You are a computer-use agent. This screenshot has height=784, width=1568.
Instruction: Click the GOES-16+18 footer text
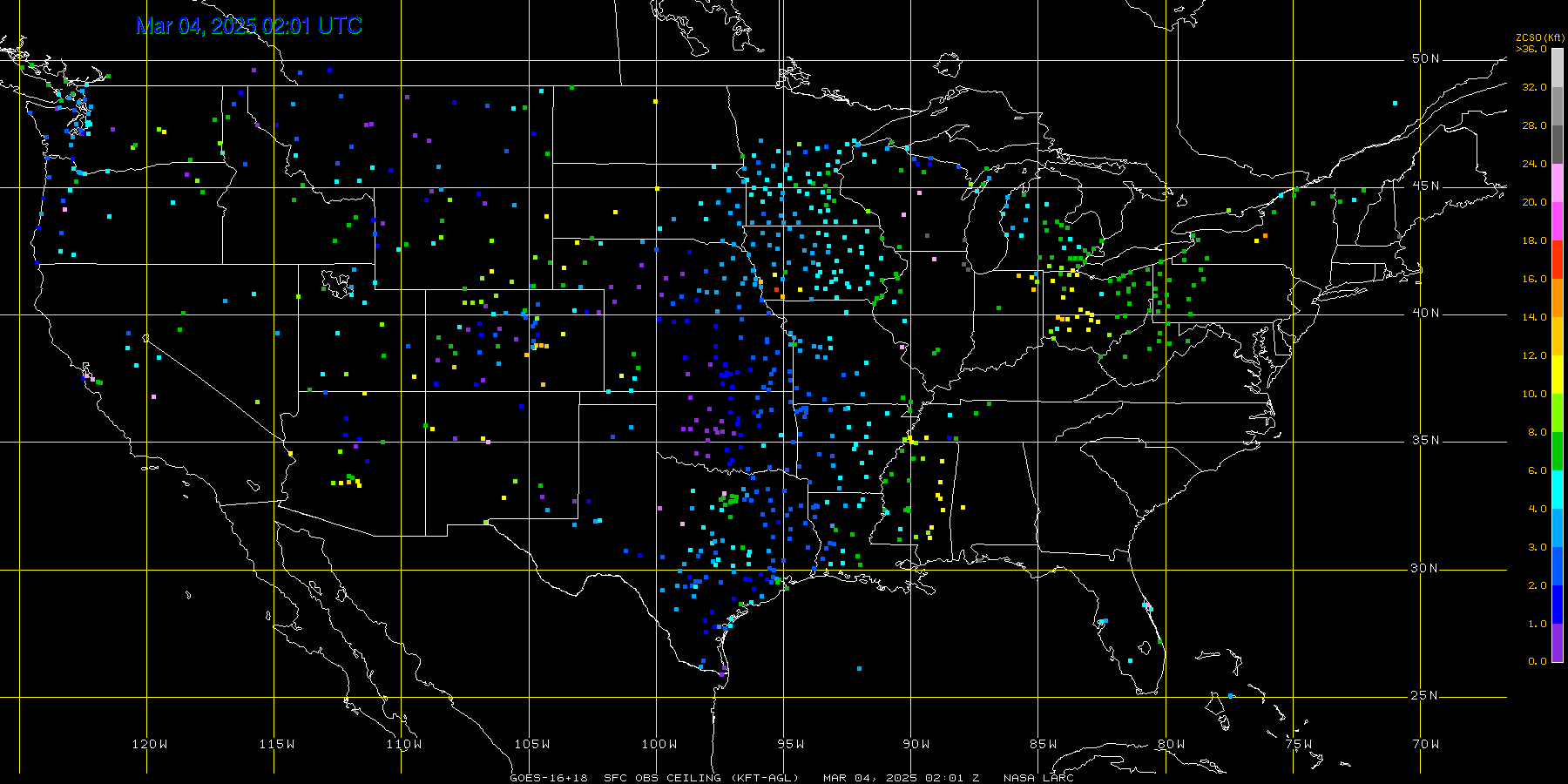point(549,778)
